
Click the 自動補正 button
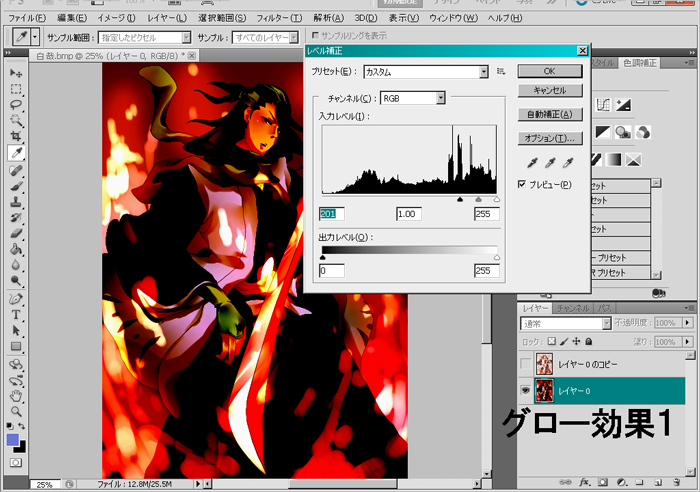pos(549,114)
